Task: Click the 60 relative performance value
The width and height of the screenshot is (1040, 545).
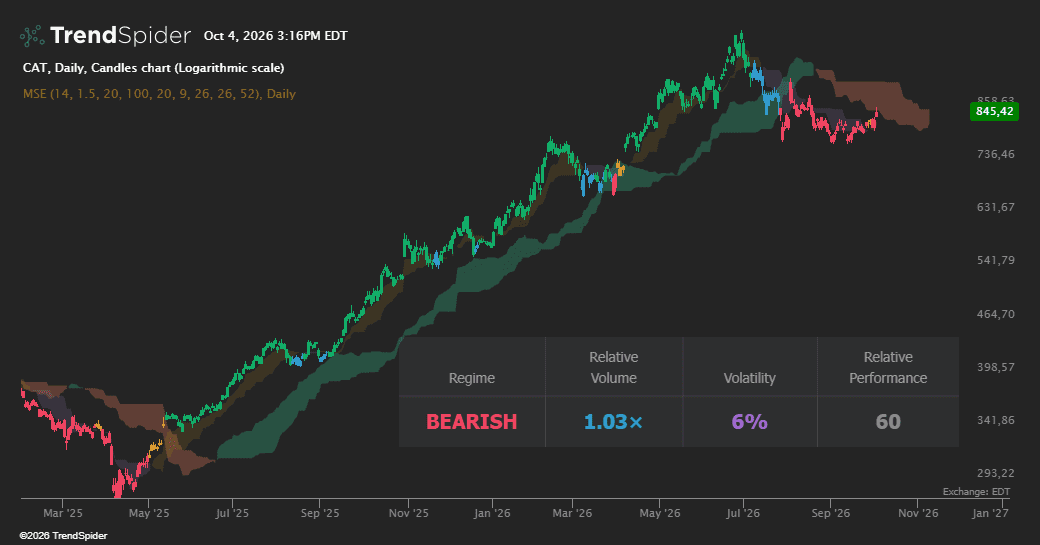Action: [888, 422]
